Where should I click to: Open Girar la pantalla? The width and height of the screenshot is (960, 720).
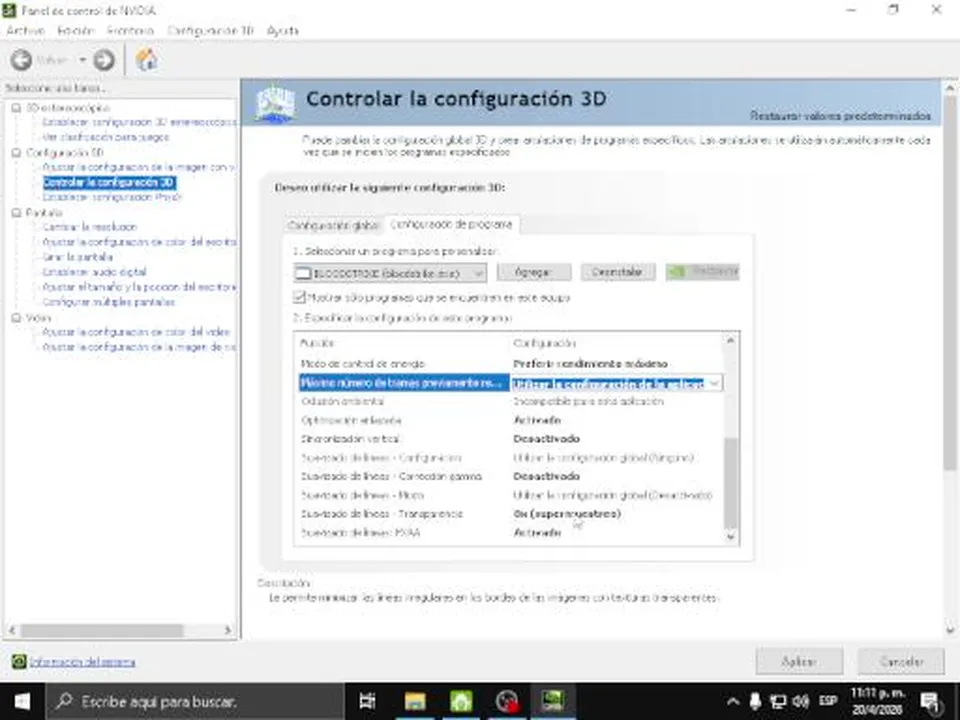[77, 257]
